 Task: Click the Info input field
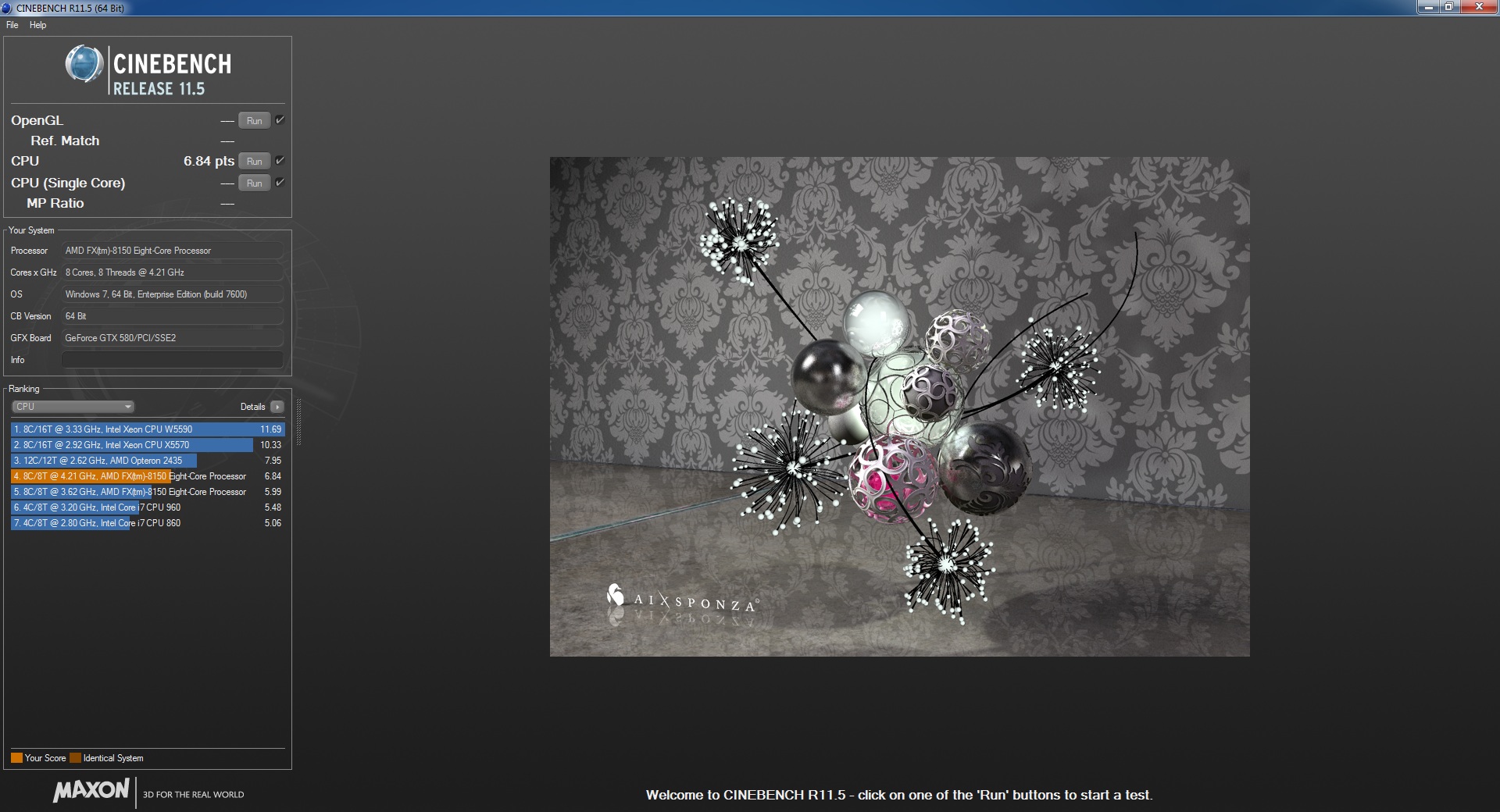172,360
